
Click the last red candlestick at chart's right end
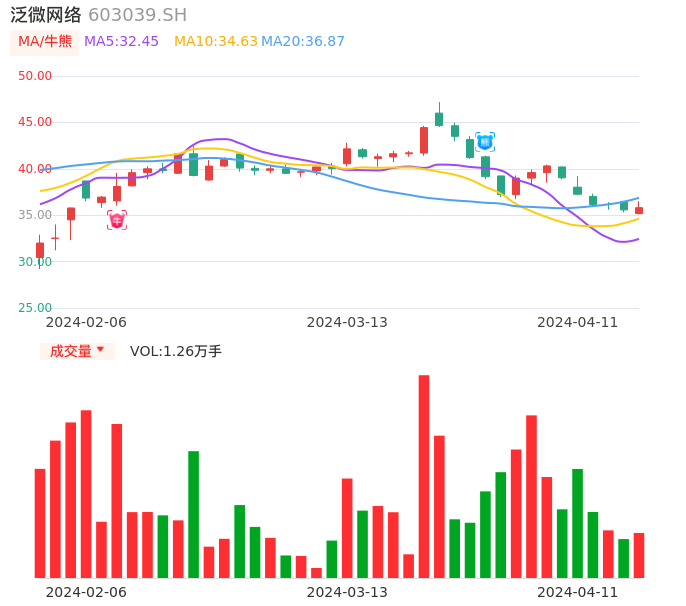639,210
